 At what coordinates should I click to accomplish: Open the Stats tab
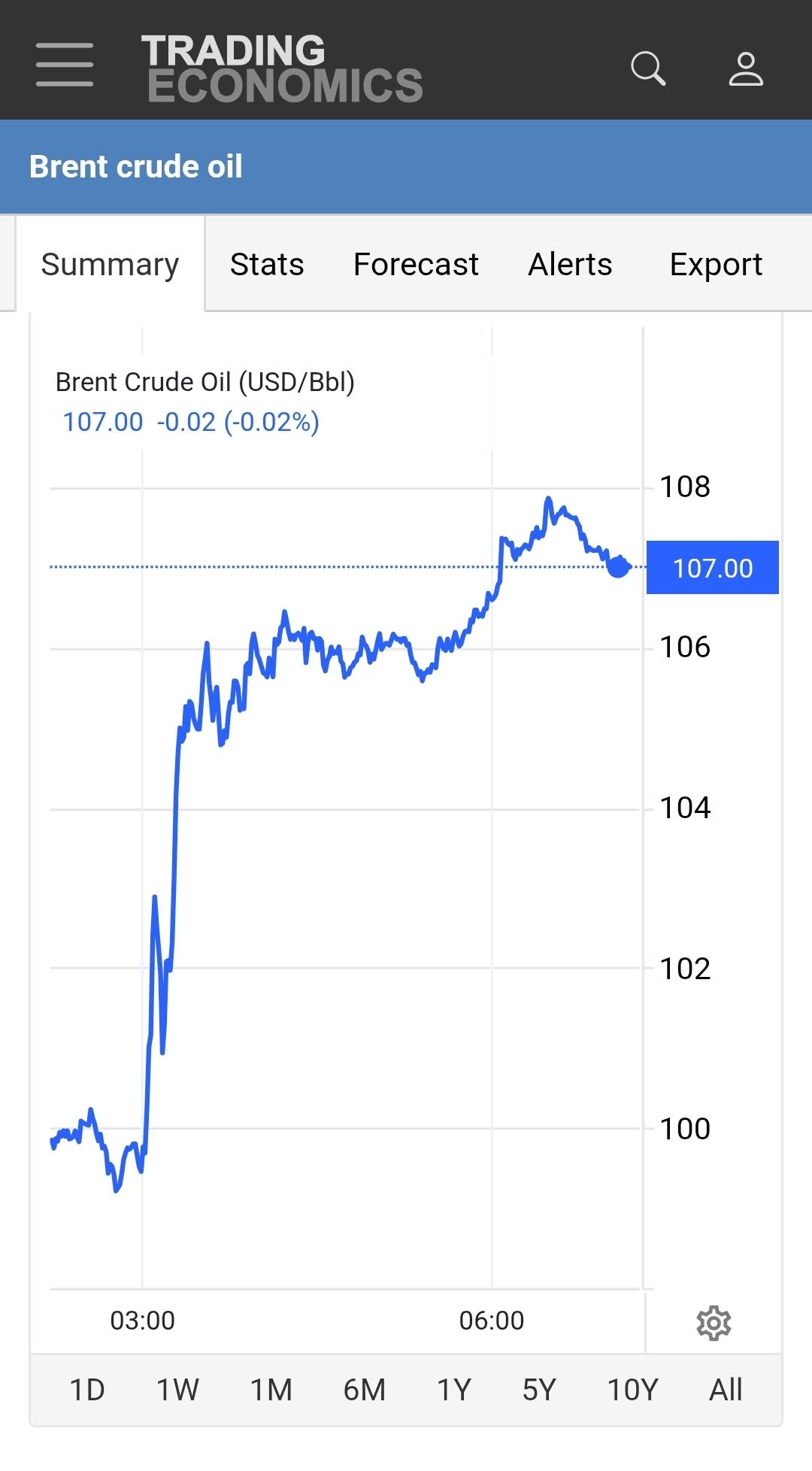point(267,265)
